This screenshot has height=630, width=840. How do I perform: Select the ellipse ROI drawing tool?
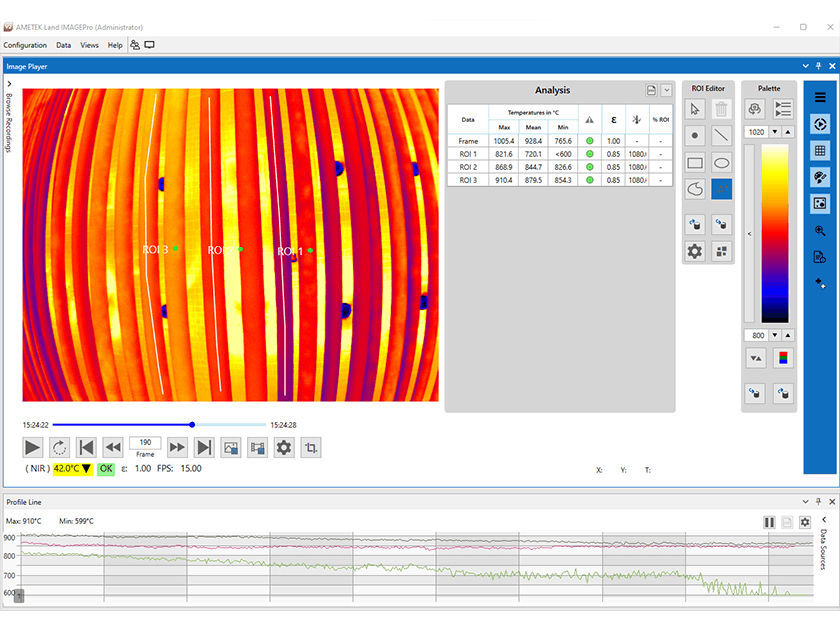click(x=722, y=162)
